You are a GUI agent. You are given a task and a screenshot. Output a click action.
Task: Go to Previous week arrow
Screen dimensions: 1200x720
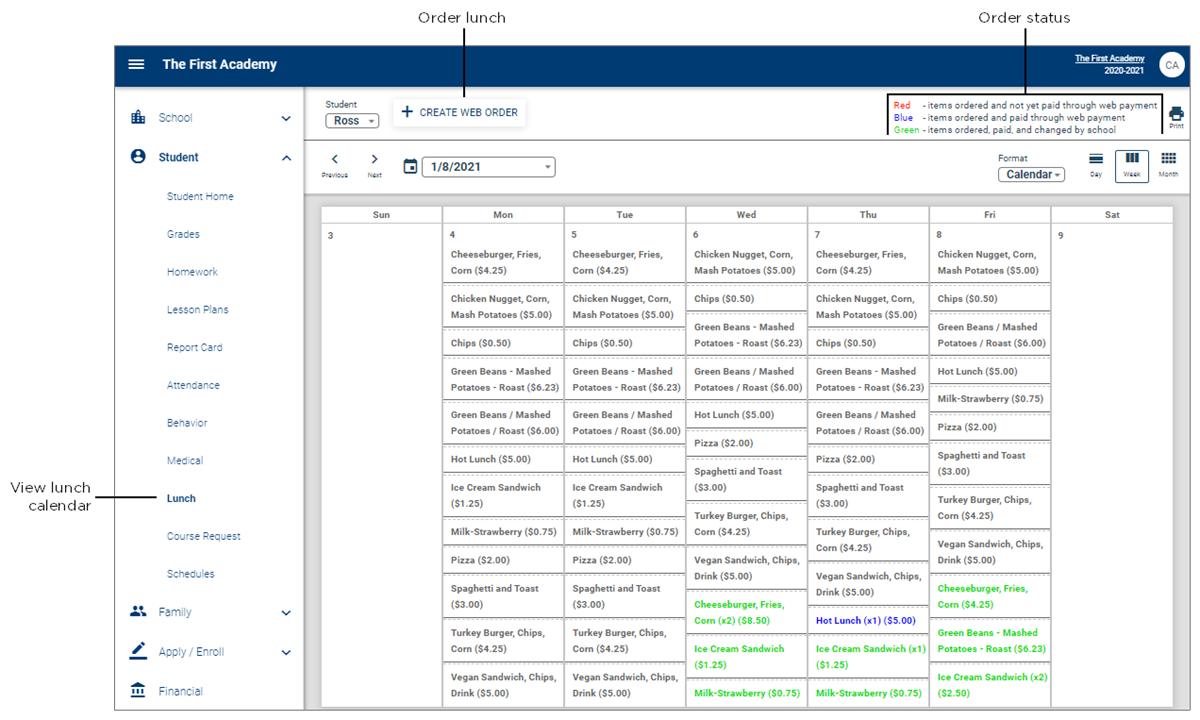click(x=335, y=164)
